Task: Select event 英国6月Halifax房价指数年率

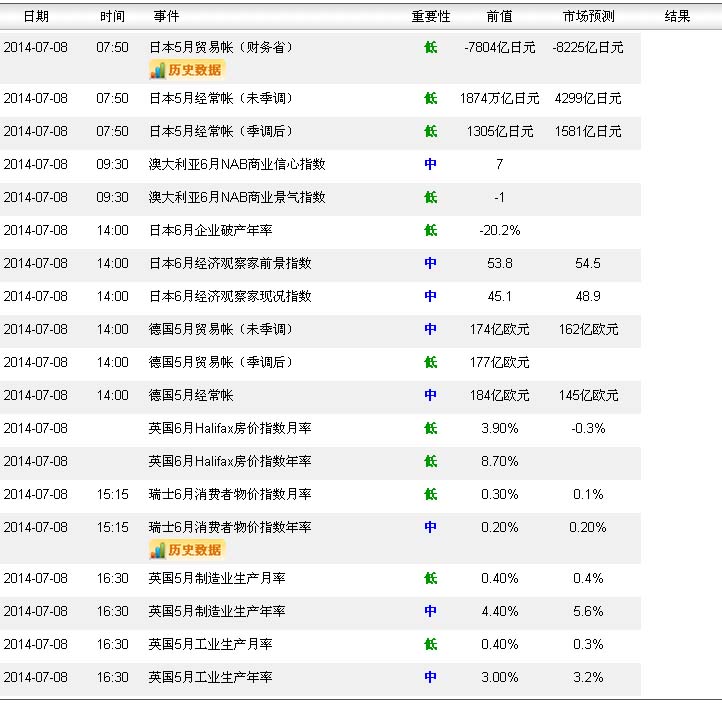Action: coord(230,461)
